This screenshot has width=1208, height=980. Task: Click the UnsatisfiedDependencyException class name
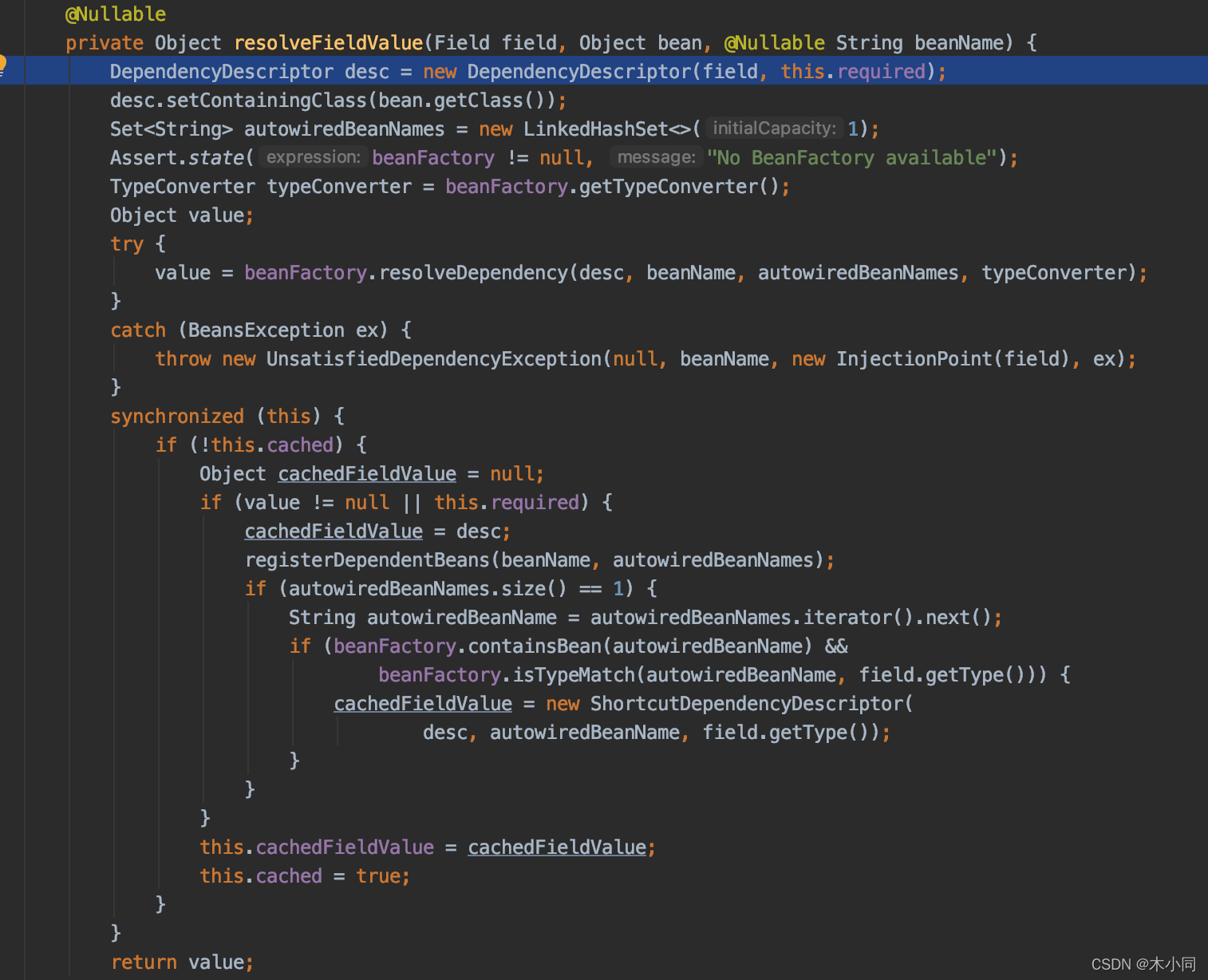tap(433, 359)
